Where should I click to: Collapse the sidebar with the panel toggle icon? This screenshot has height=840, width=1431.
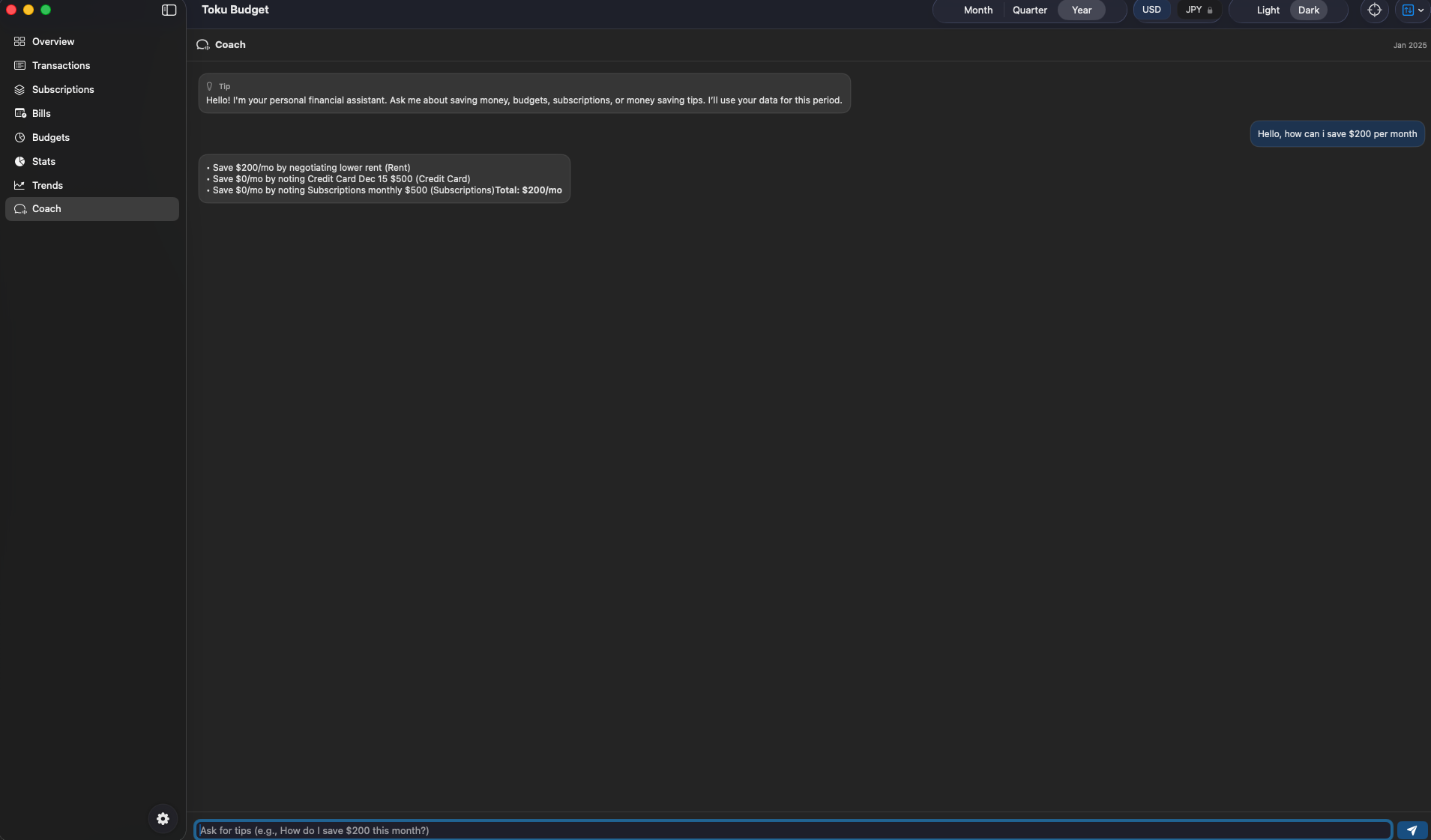click(x=169, y=10)
